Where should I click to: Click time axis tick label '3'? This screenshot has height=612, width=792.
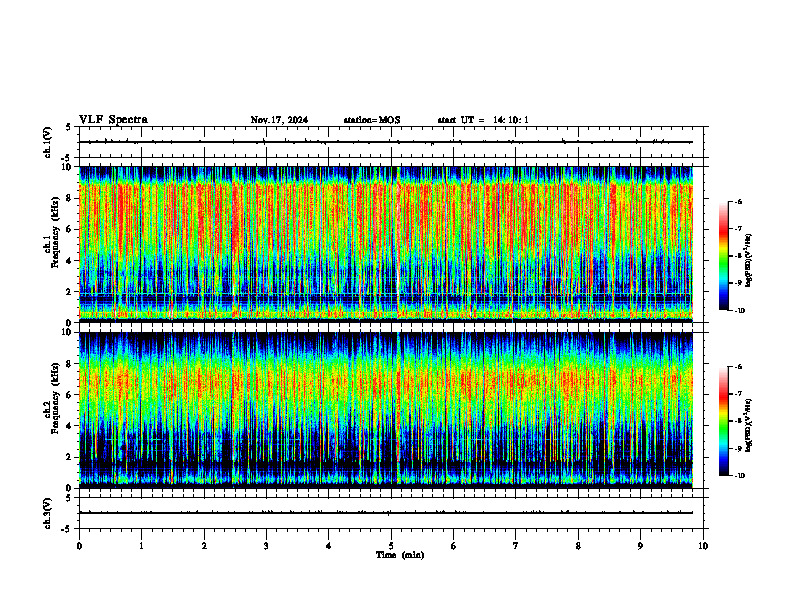(266, 546)
